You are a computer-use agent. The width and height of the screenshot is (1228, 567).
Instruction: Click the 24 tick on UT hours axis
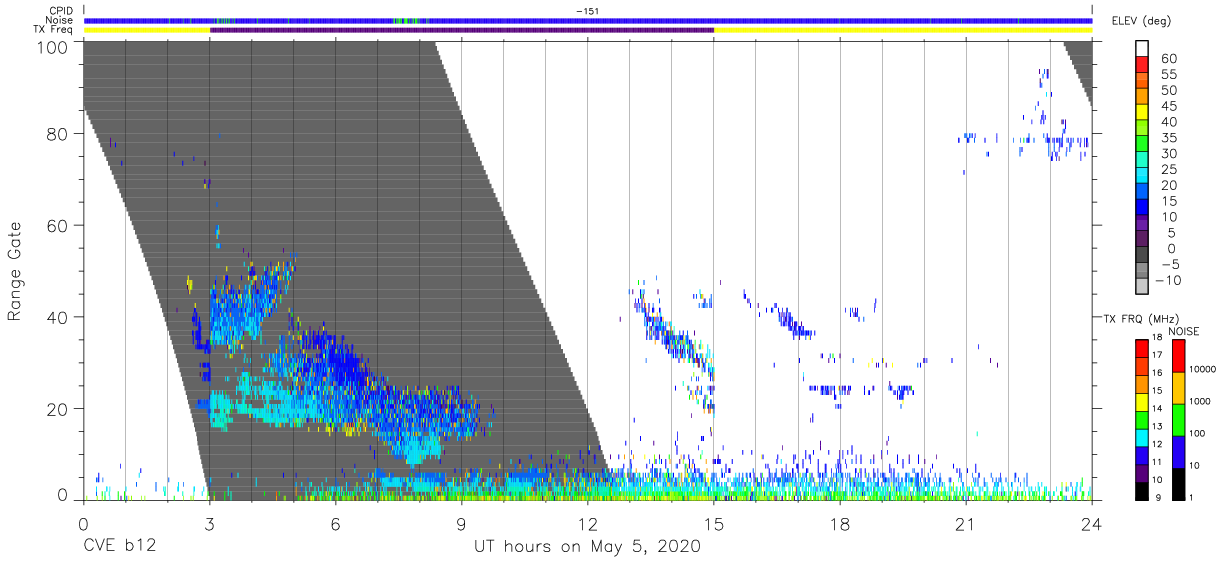click(1092, 523)
